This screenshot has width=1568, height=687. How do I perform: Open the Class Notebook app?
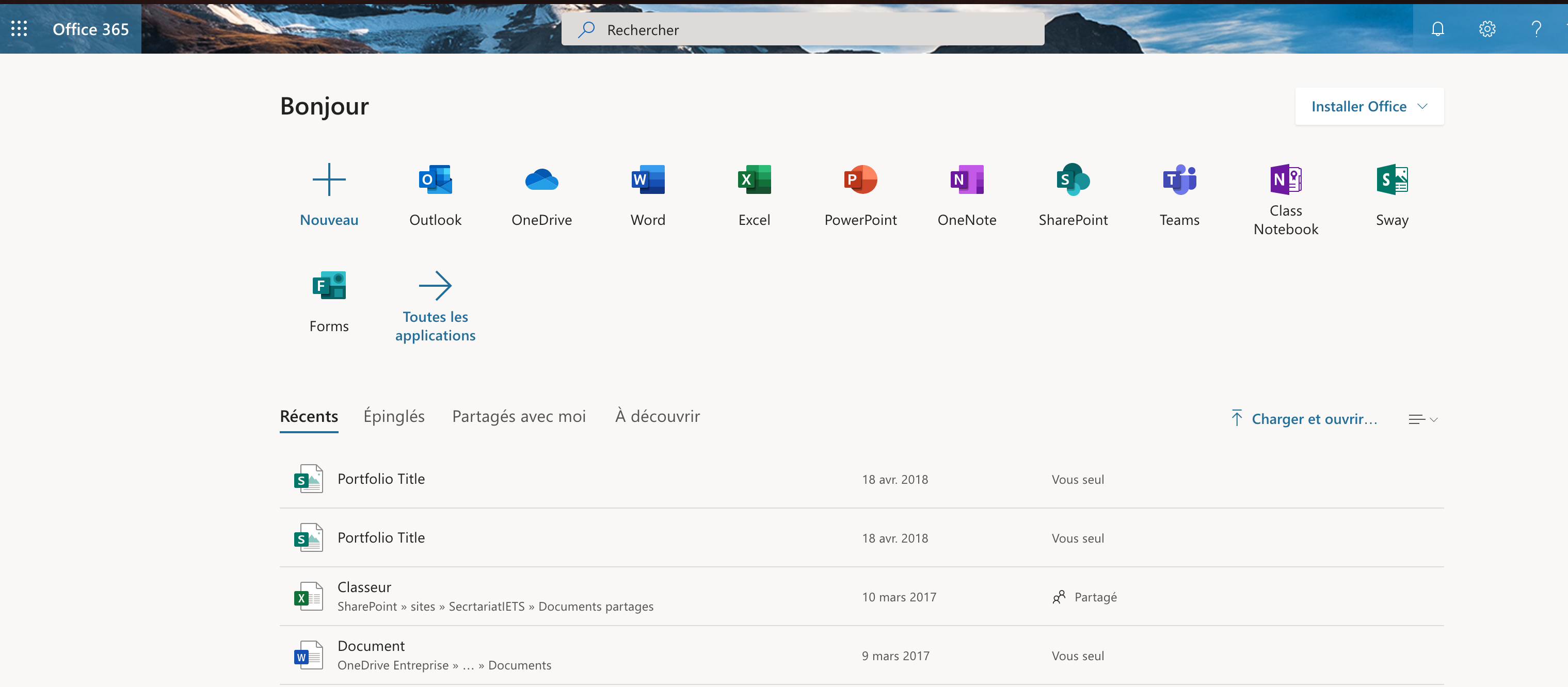[x=1286, y=200]
